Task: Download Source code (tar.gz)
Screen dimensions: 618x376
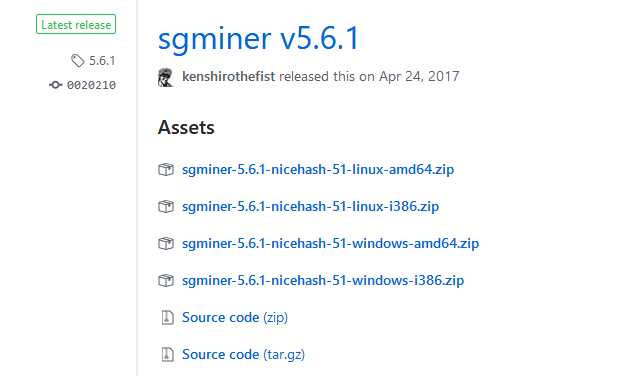Action: pyautogui.click(x=243, y=355)
